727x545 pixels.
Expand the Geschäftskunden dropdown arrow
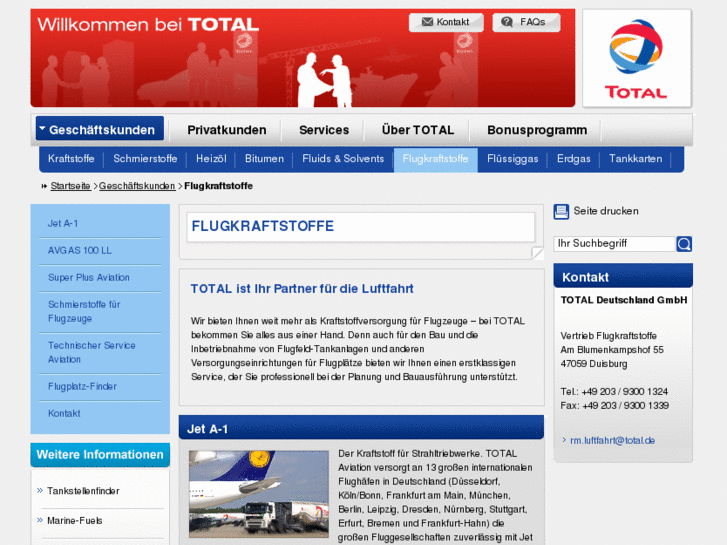42,128
